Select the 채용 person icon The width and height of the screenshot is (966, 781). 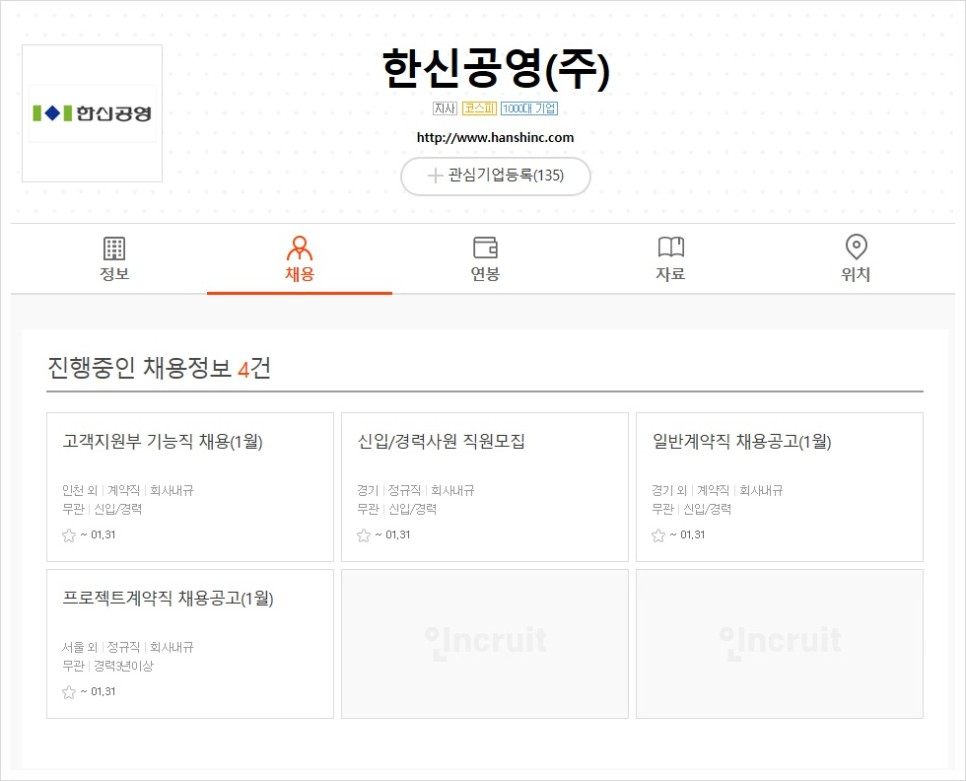(299, 248)
